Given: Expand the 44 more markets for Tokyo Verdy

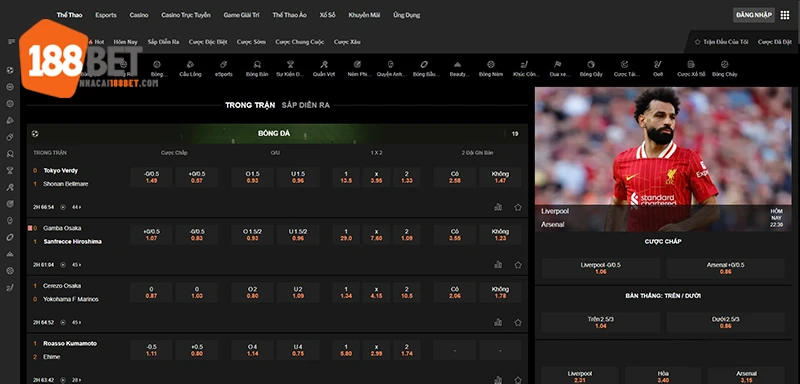Looking at the screenshot, I should coord(76,207).
